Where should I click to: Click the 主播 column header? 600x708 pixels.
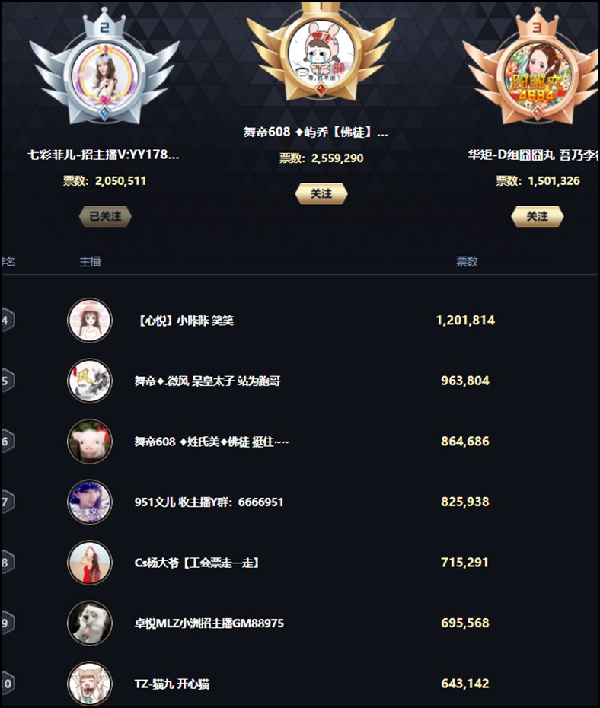[x=90, y=261]
